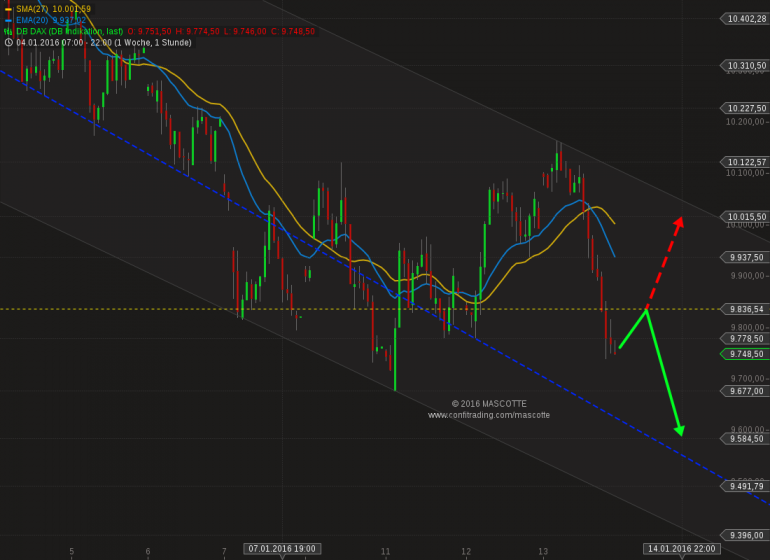Click the 9.700,00 price axis label

[x=747, y=378]
